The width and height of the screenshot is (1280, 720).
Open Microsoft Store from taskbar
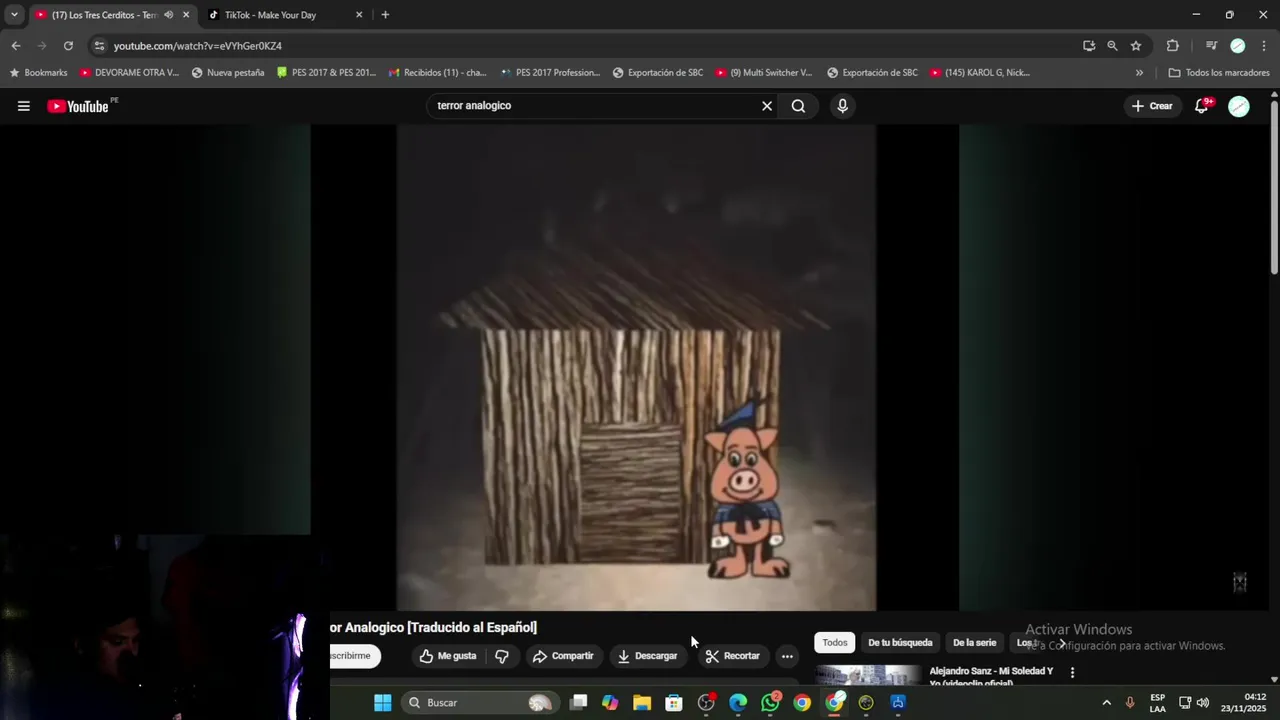pos(674,703)
